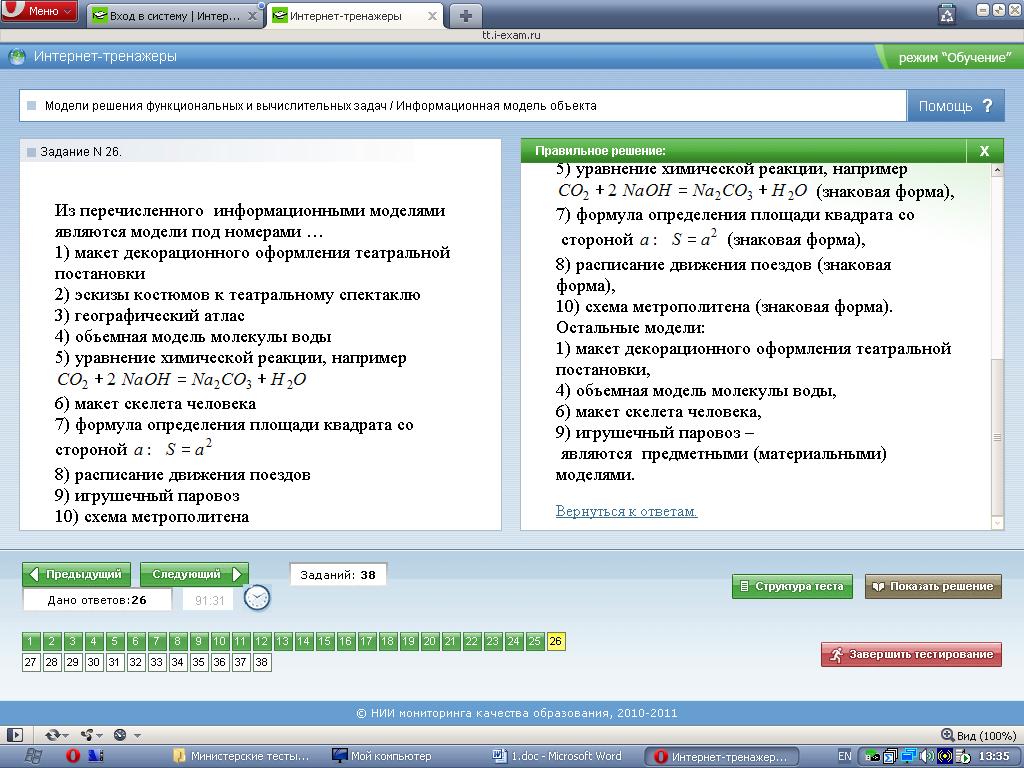Open the Opera Unite dropdown

pos(91,735)
